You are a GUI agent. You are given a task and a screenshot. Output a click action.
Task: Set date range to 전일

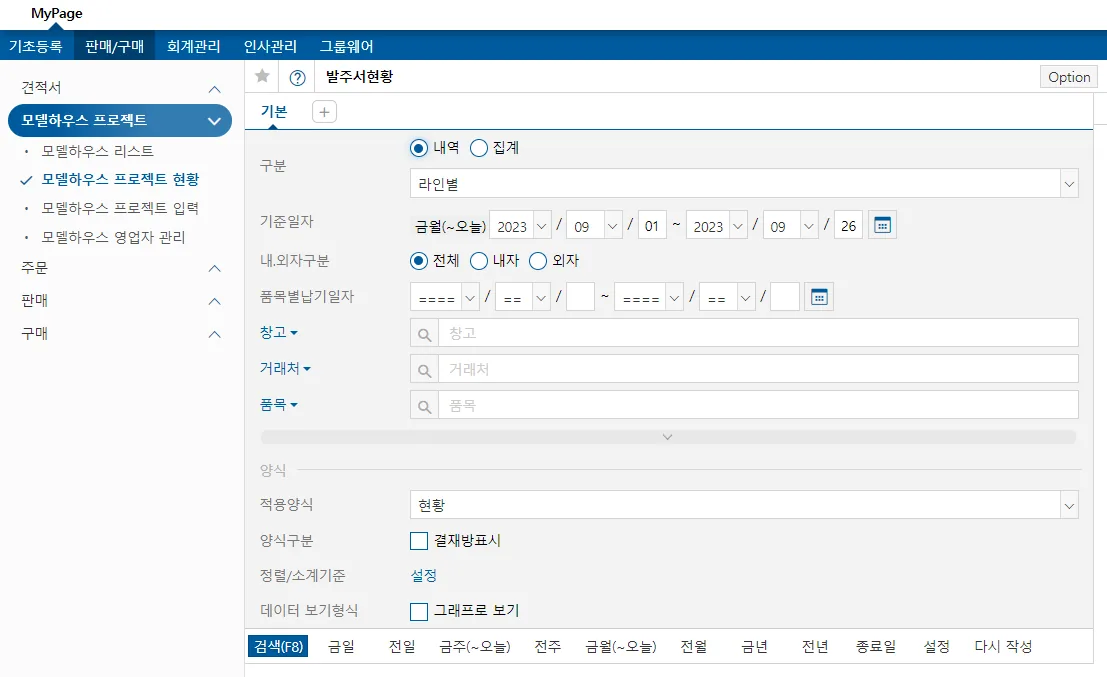point(402,646)
